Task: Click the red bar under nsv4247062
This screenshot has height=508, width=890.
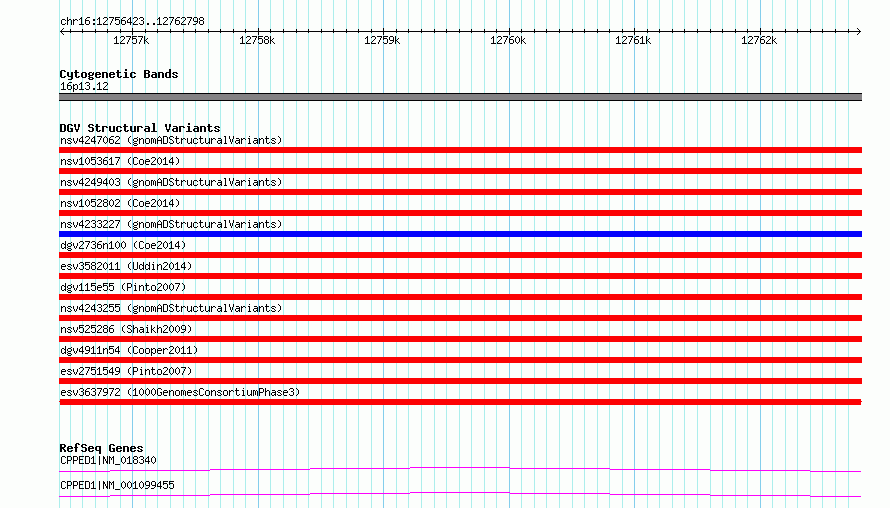Action: 460,150
